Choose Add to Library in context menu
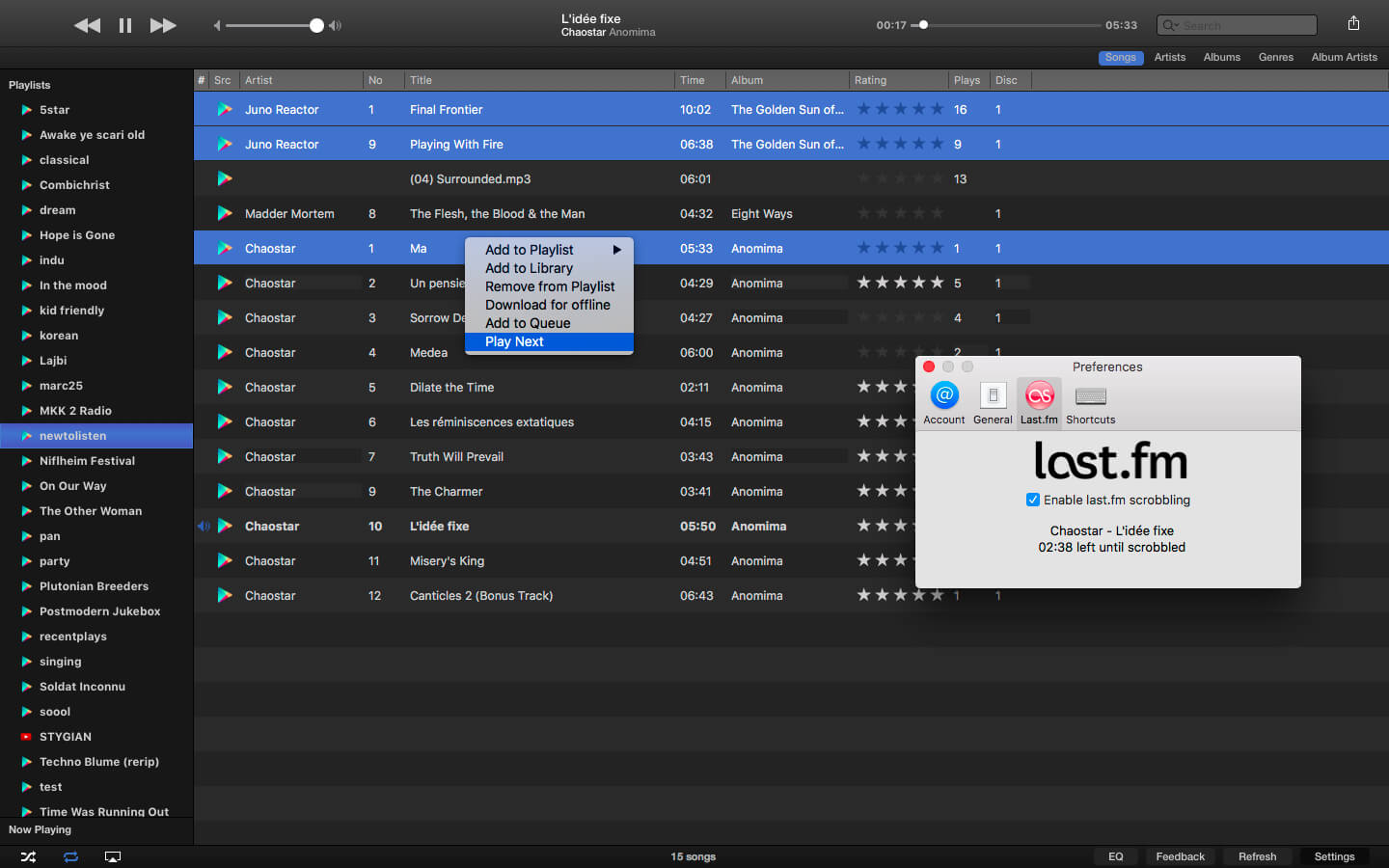This screenshot has height=868, width=1389. 549,268
